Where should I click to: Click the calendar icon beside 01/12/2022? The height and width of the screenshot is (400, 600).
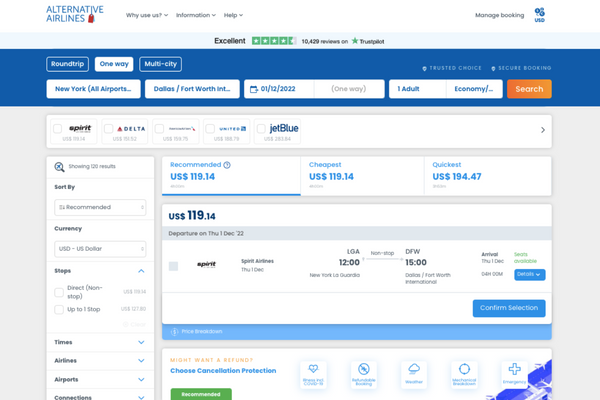coord(254,89)
